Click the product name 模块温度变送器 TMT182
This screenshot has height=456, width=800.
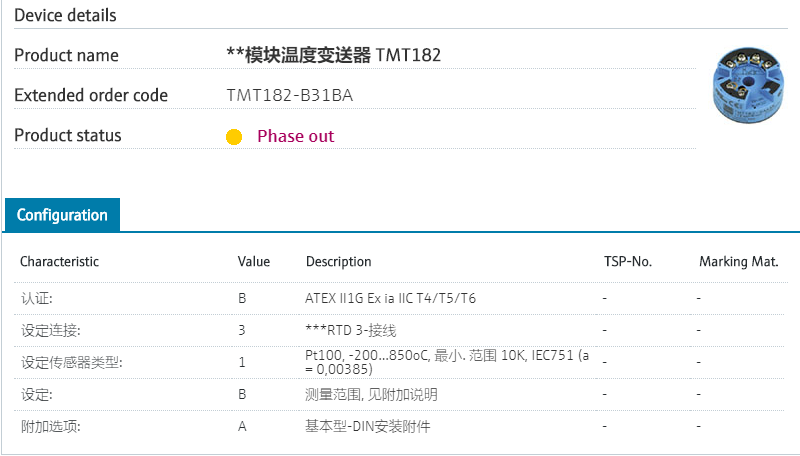pyautogui.click(x=334, y=55)
